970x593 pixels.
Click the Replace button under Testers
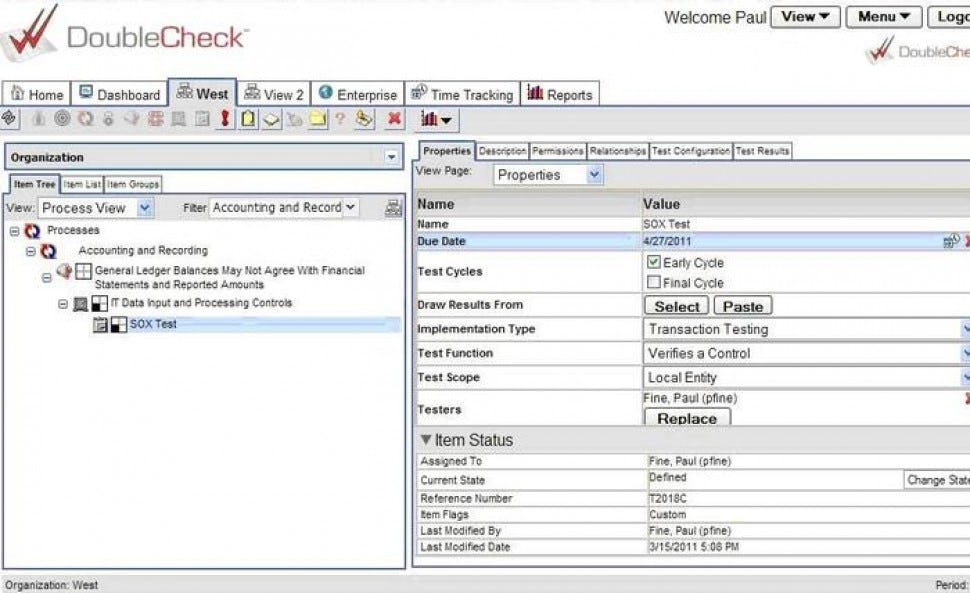tap(687, 418)
